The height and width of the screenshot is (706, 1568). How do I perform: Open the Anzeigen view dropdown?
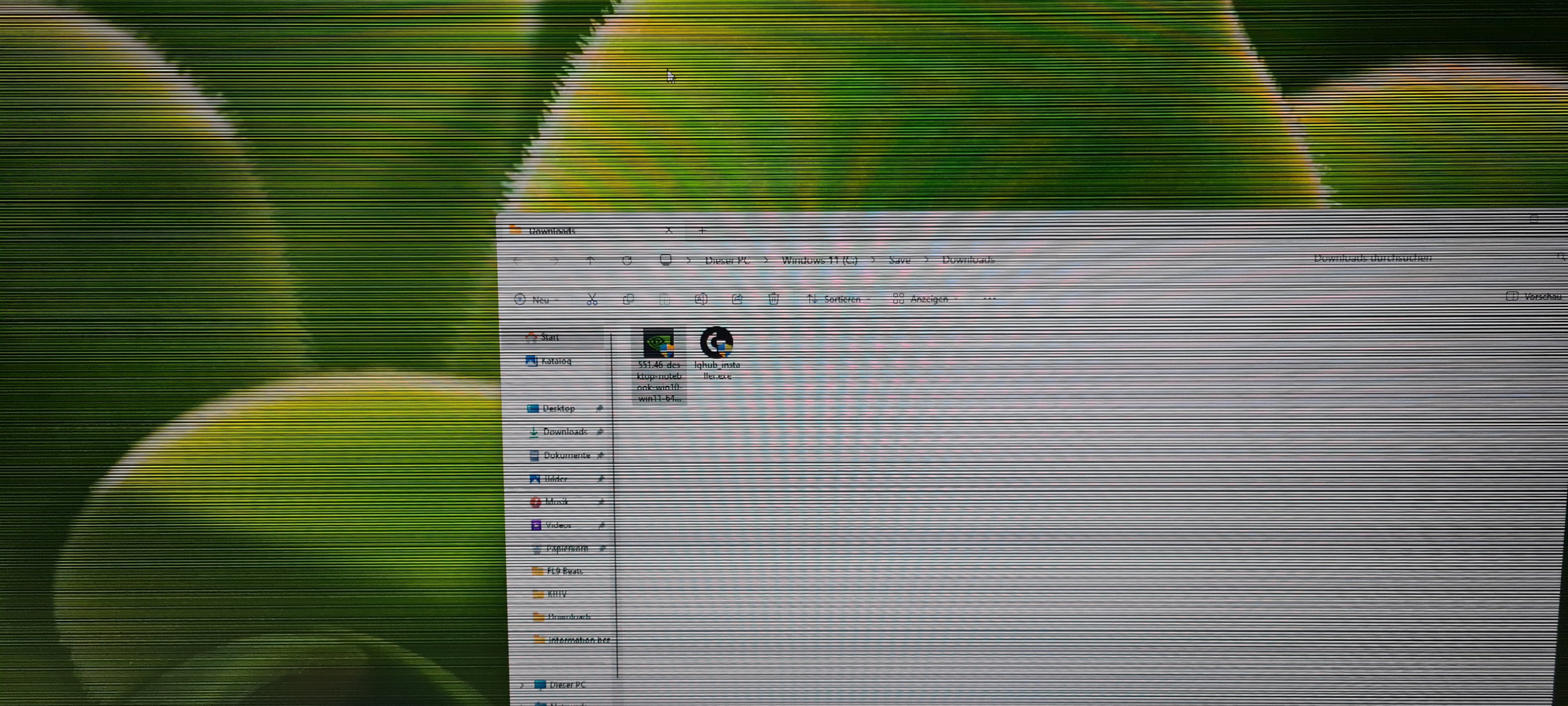[x=925, y=299]
